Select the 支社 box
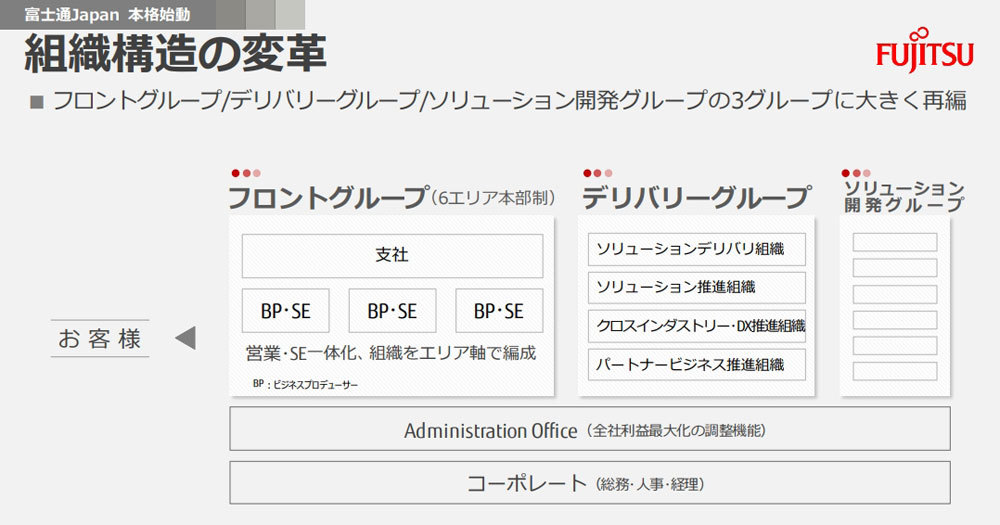Screen dimensions: 1000x525 coord(392,255)
